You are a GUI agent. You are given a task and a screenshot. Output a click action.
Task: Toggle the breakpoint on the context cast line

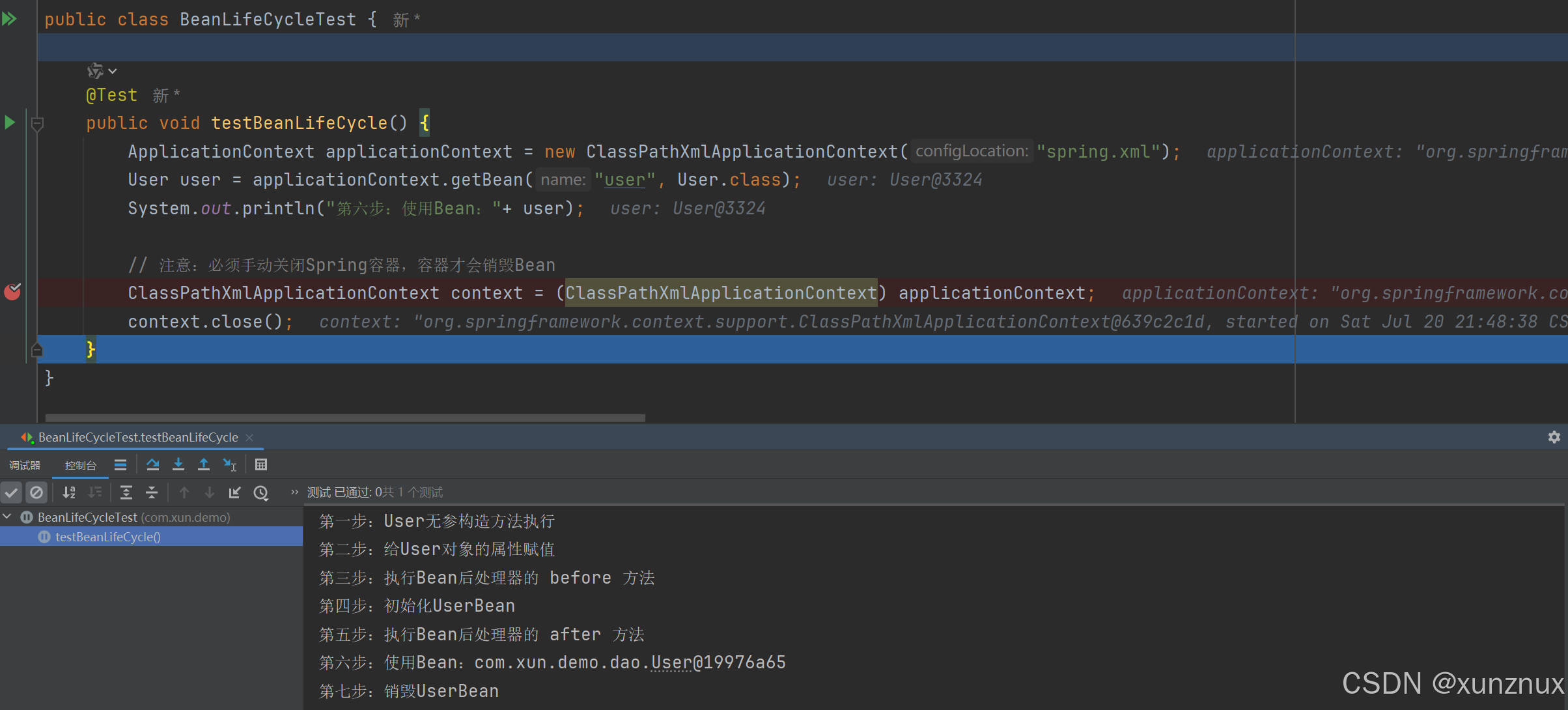(x=12, y=292)
